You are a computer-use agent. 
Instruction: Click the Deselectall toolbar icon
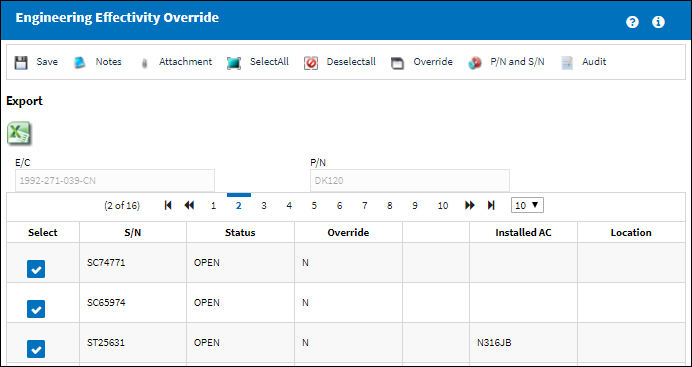coord(311,63)
